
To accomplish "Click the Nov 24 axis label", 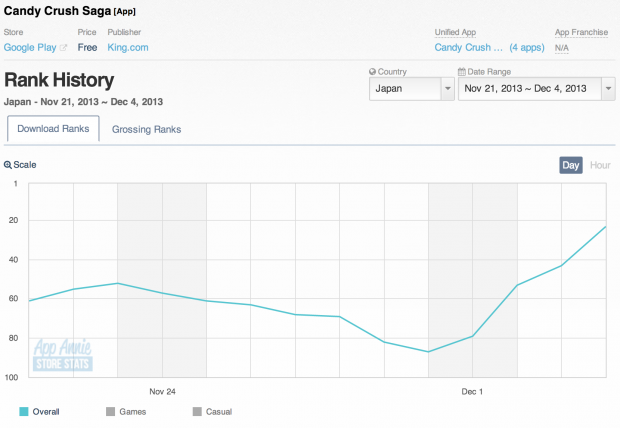I will click(162, 392).
